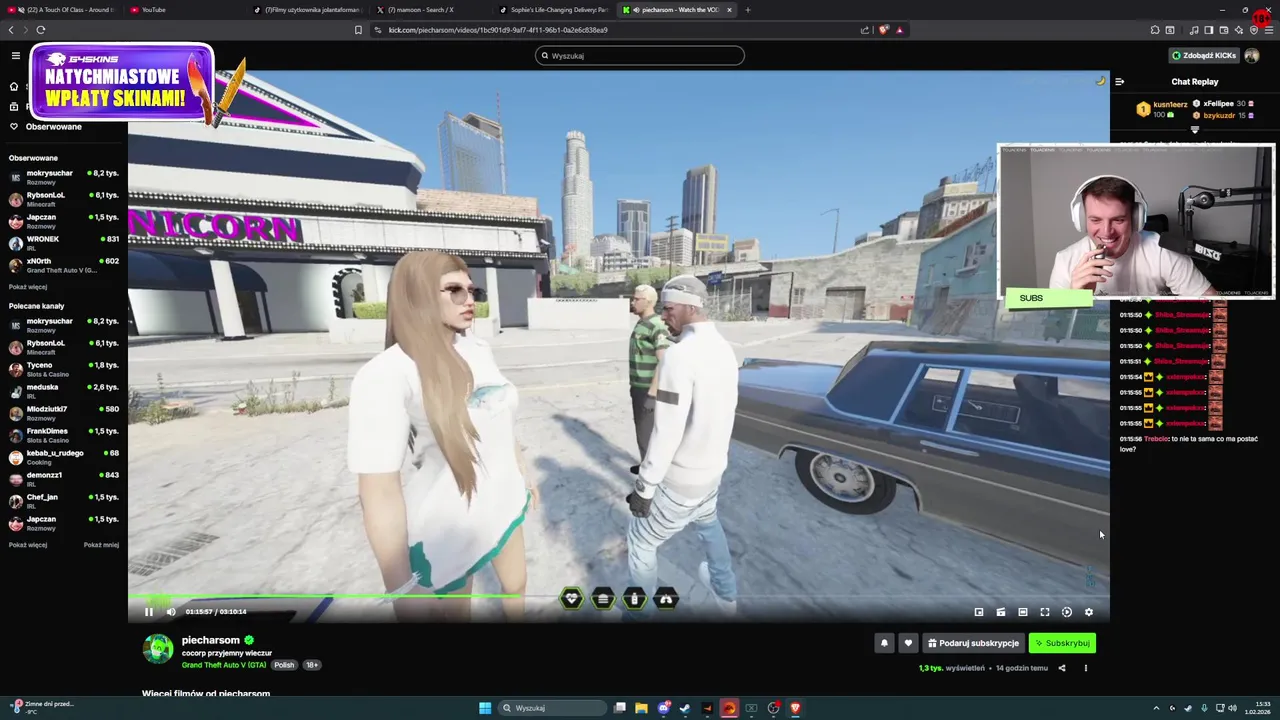The image size is (1280, 720).
Task: Switch to theater mode in player
Action: click(x=1023, y=612)
